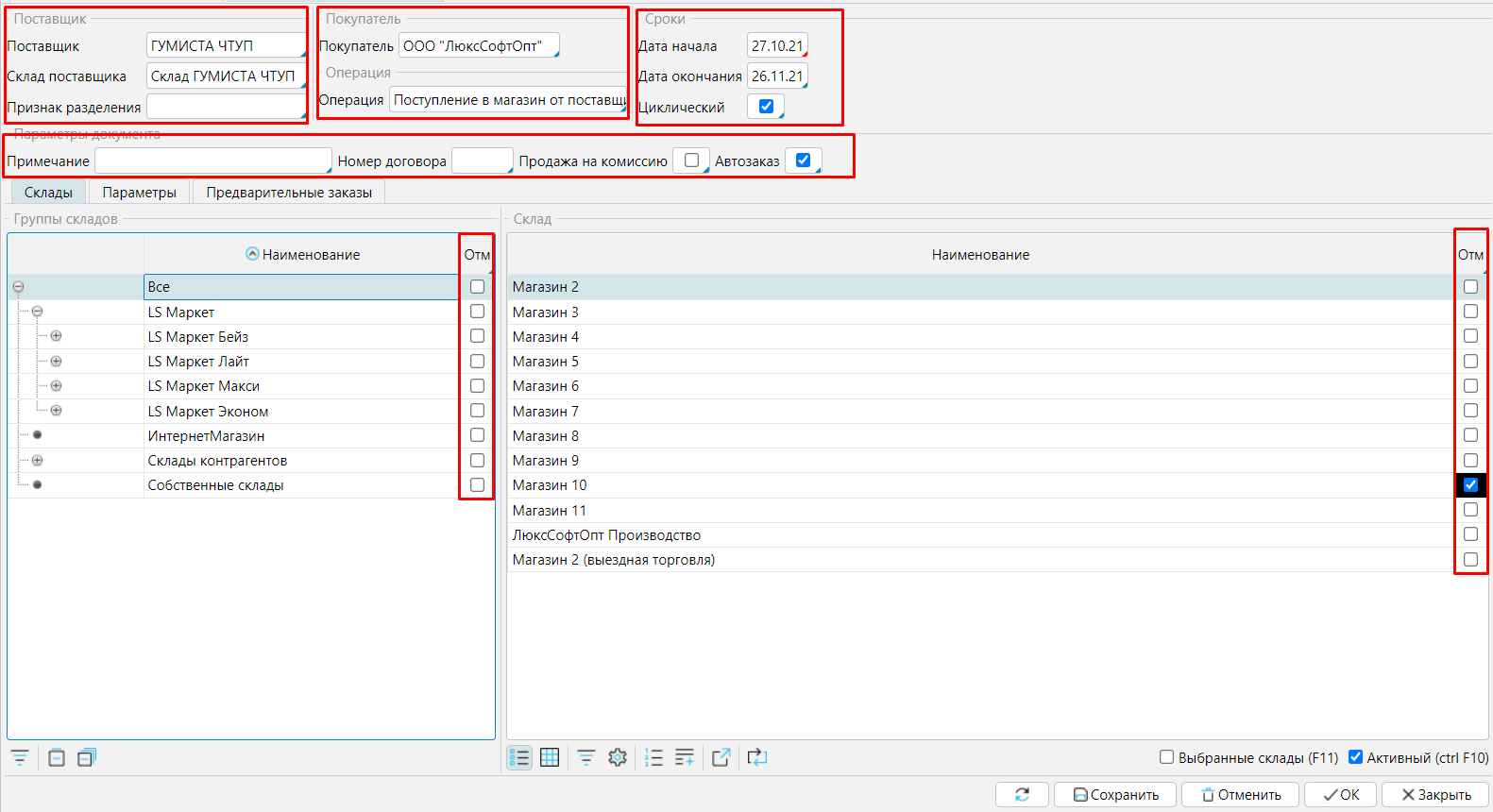Open the Параметры tab

pyautogui.click(x=139, y=193)
